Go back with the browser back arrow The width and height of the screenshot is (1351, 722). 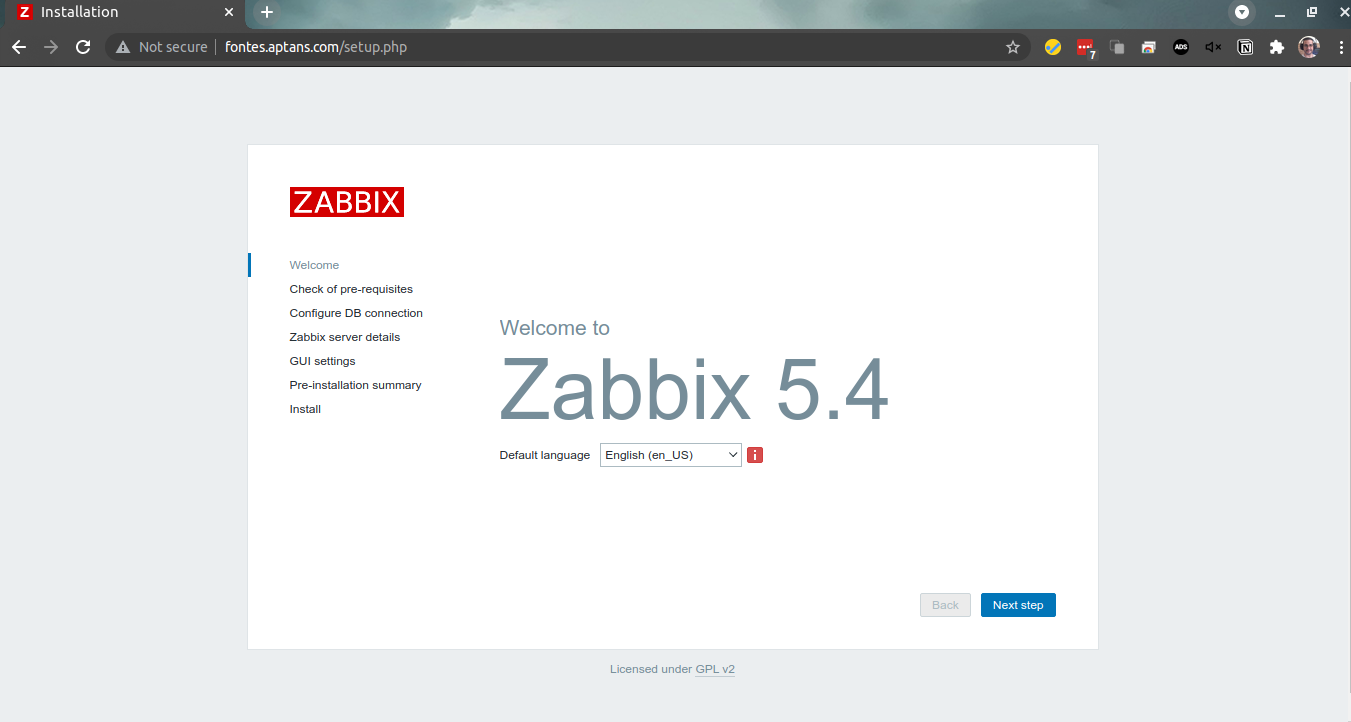pyautogui.click(x=19, y=47)
